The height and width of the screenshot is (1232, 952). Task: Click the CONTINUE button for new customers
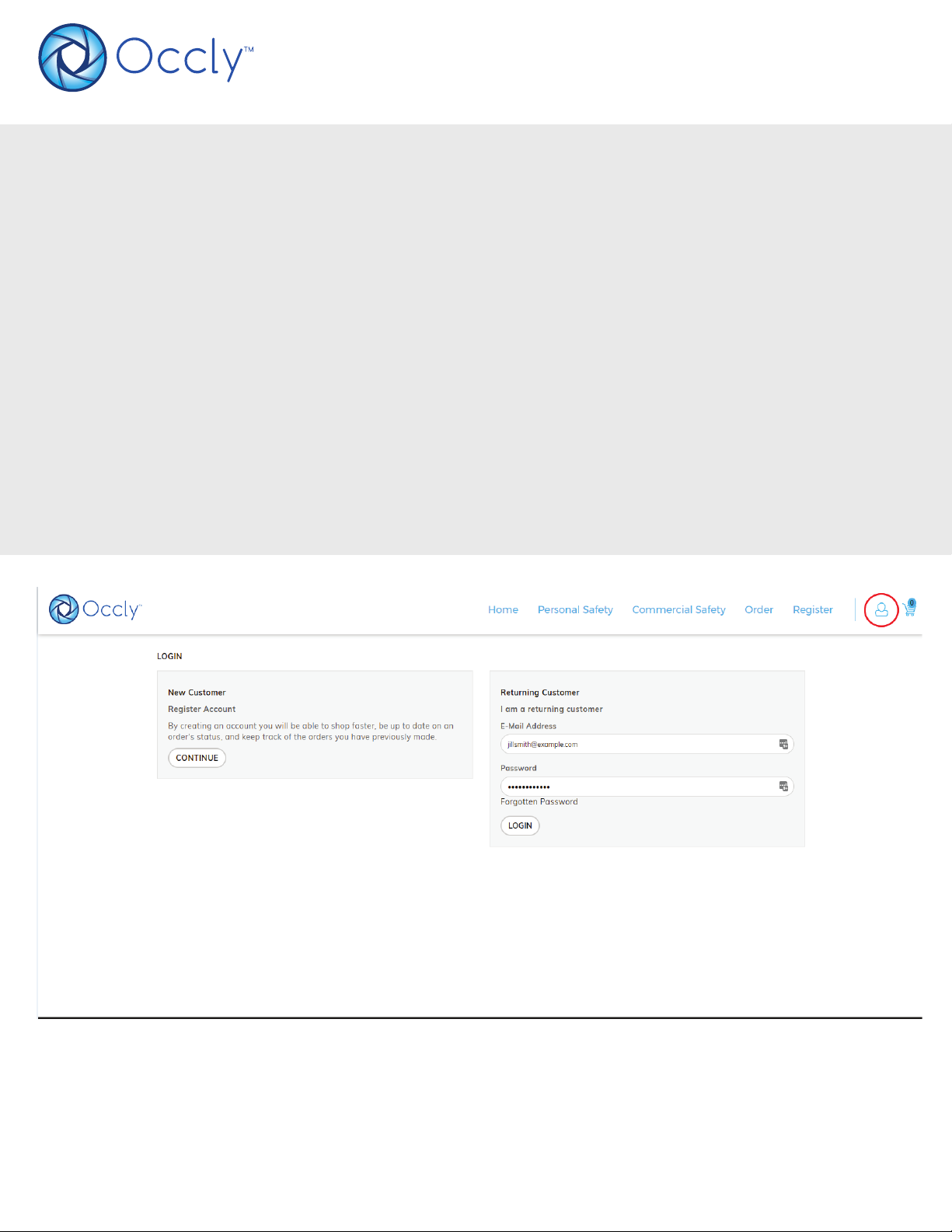(197, 758)
